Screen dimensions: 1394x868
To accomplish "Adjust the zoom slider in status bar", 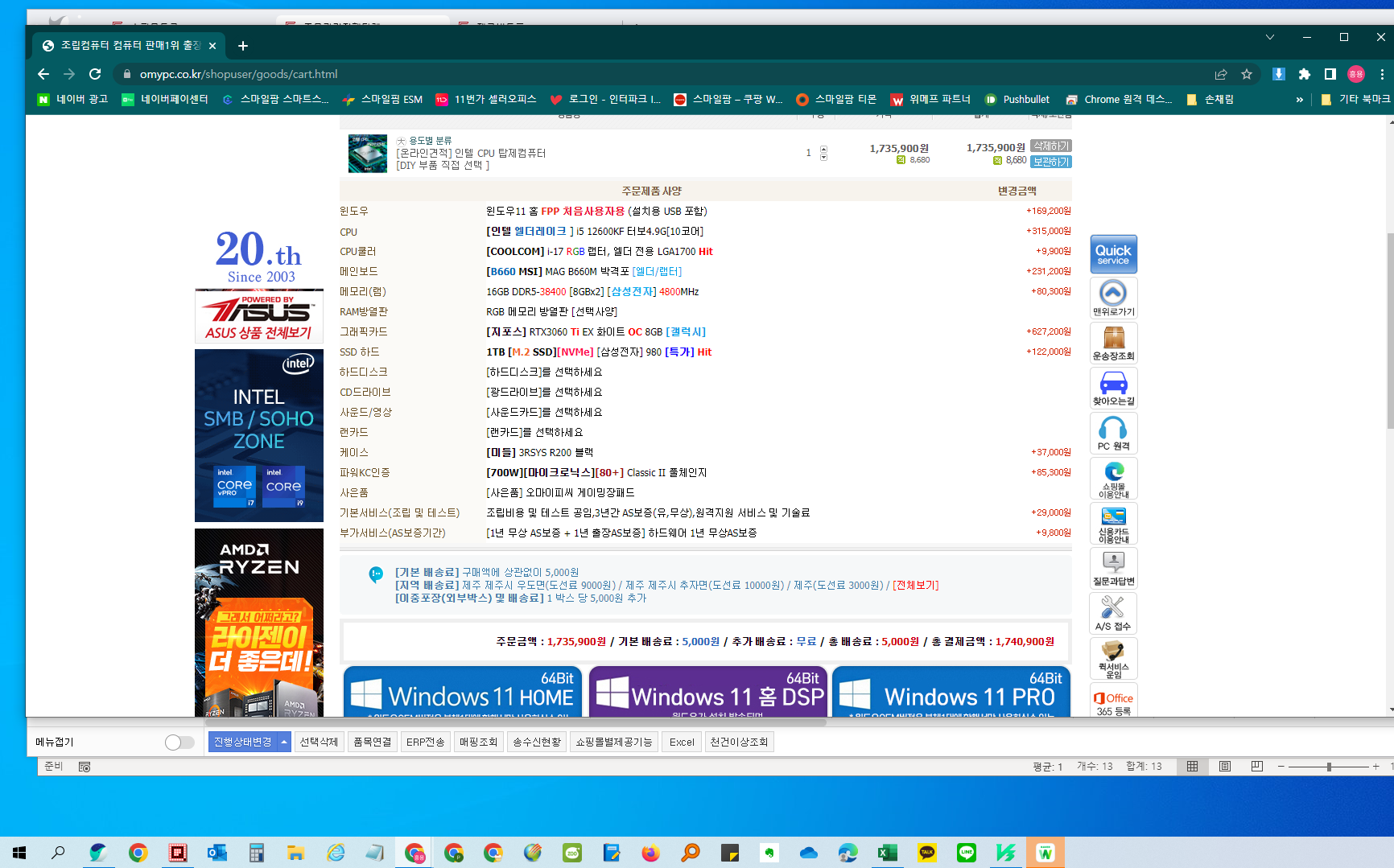I will click(1329, 767).
